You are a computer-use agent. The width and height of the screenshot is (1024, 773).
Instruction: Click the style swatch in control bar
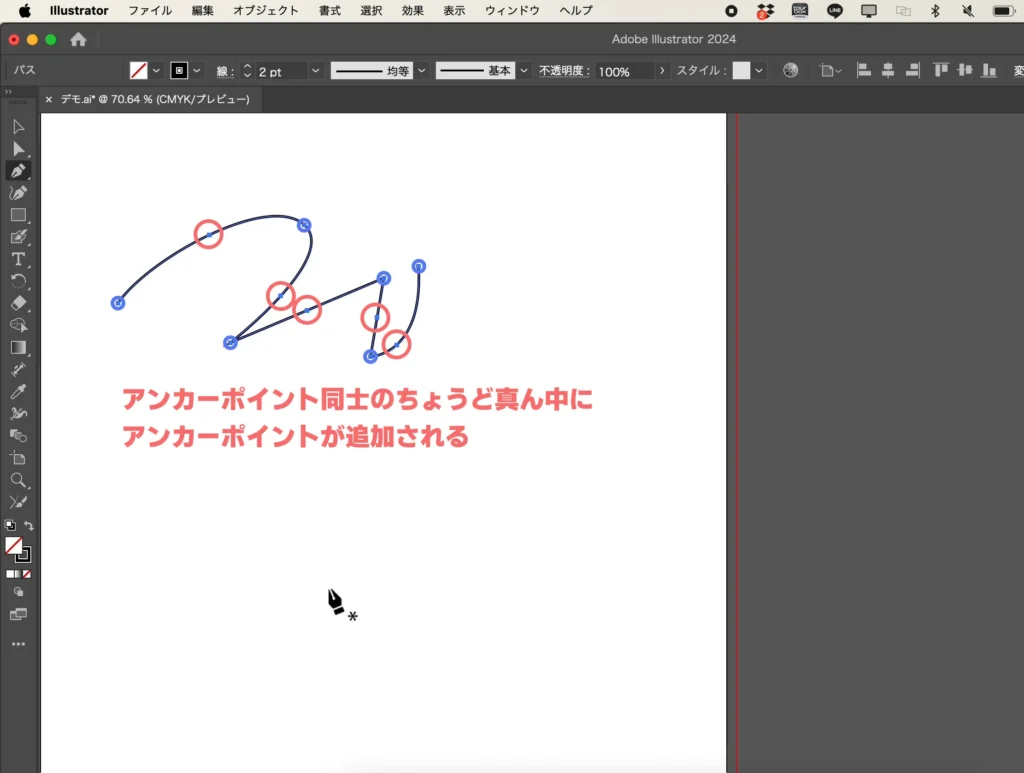click(741, 71)
